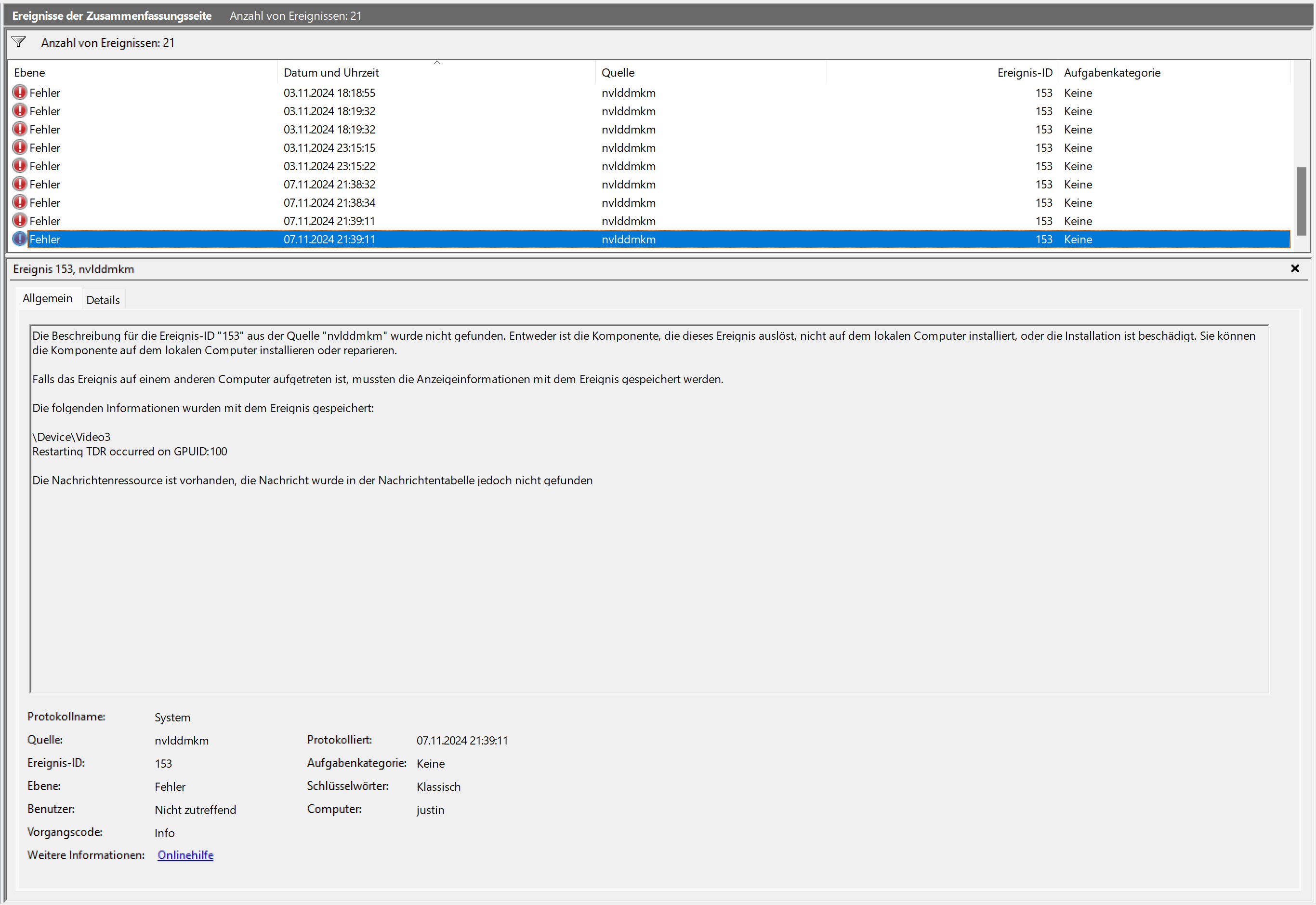
Task: Click error icon of 23:15:22 event
Action: [20, 166]
